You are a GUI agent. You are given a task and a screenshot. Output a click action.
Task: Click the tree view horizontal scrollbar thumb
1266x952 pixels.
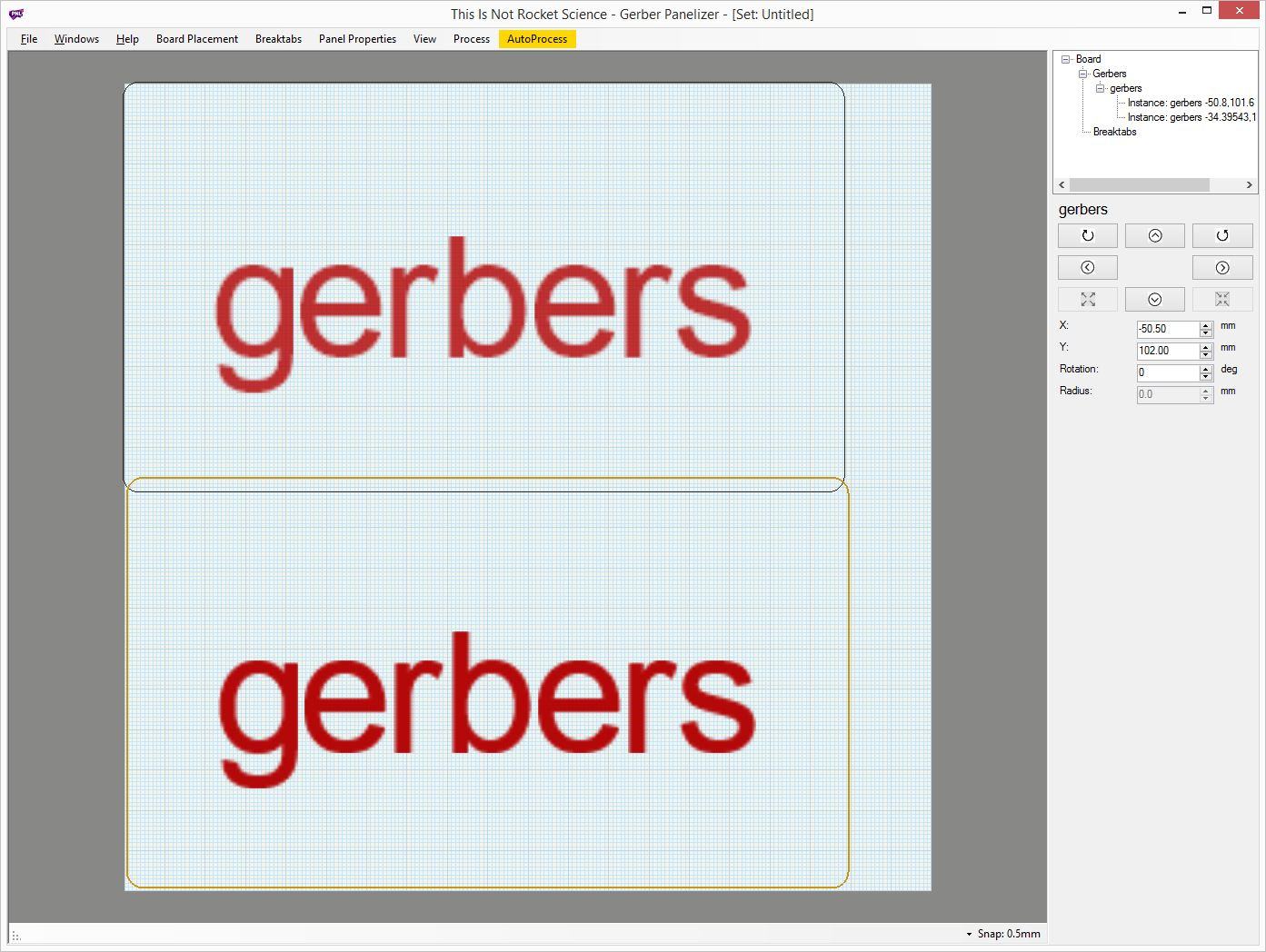1140,184
